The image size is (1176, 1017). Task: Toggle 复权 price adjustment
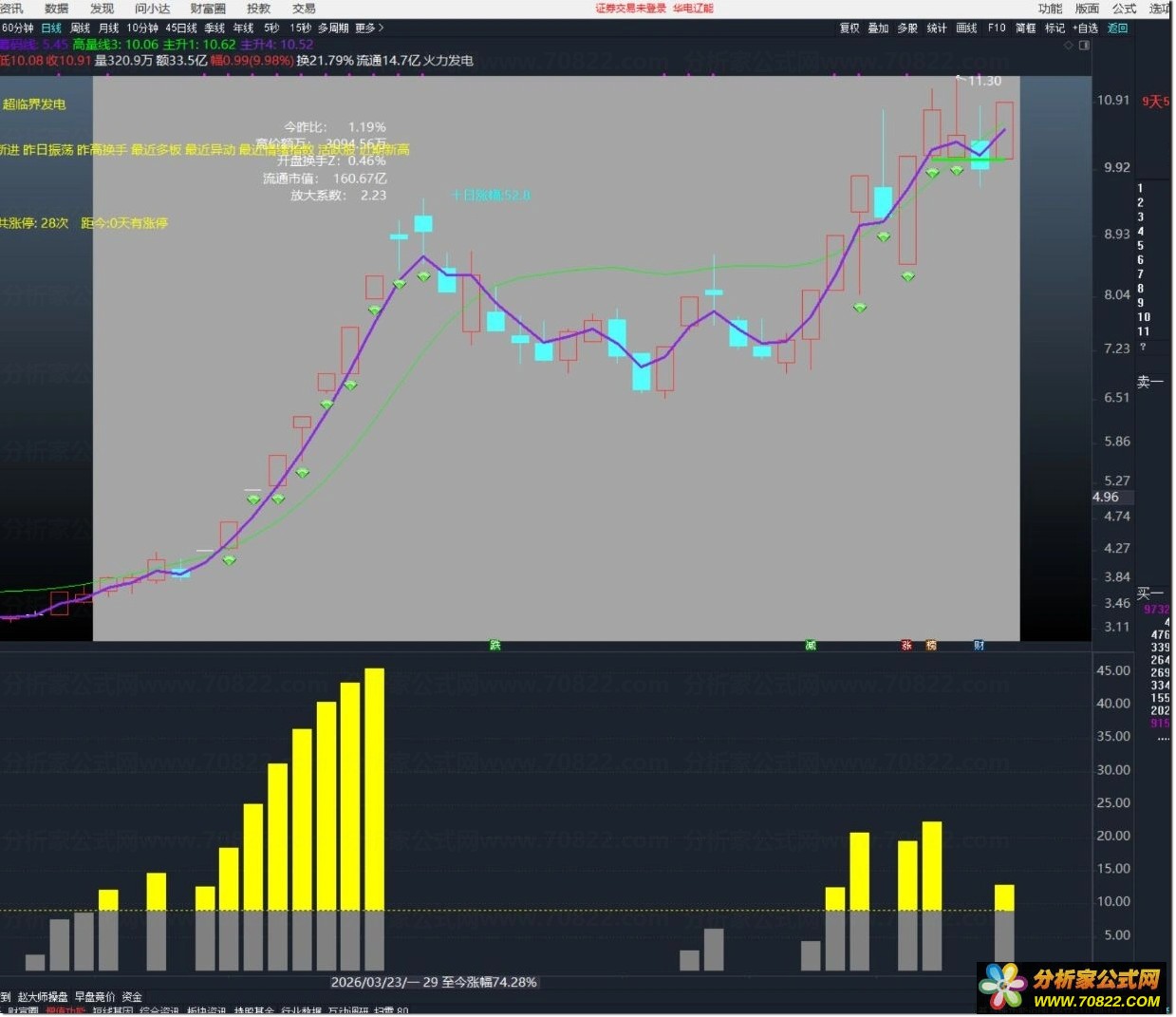[849, 28]
